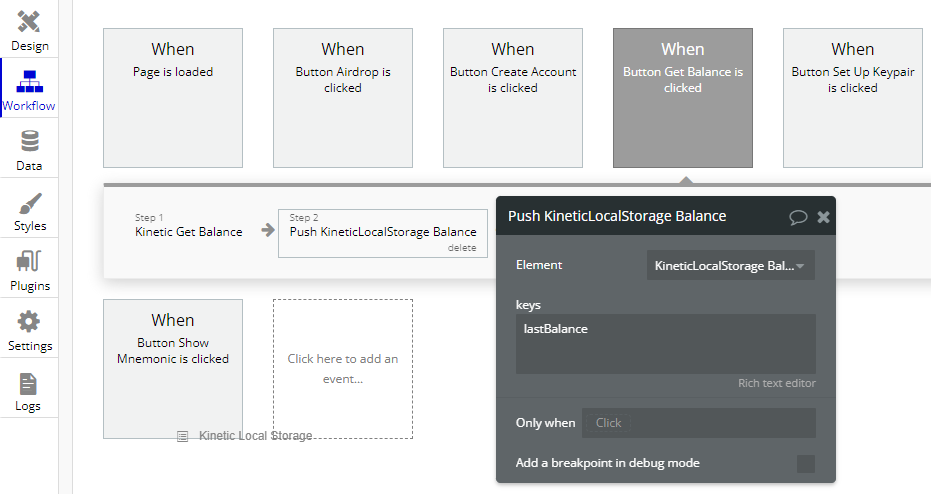Screen dimensions: 931x494
Task: Open the Logs document icon
Action: 29,383
